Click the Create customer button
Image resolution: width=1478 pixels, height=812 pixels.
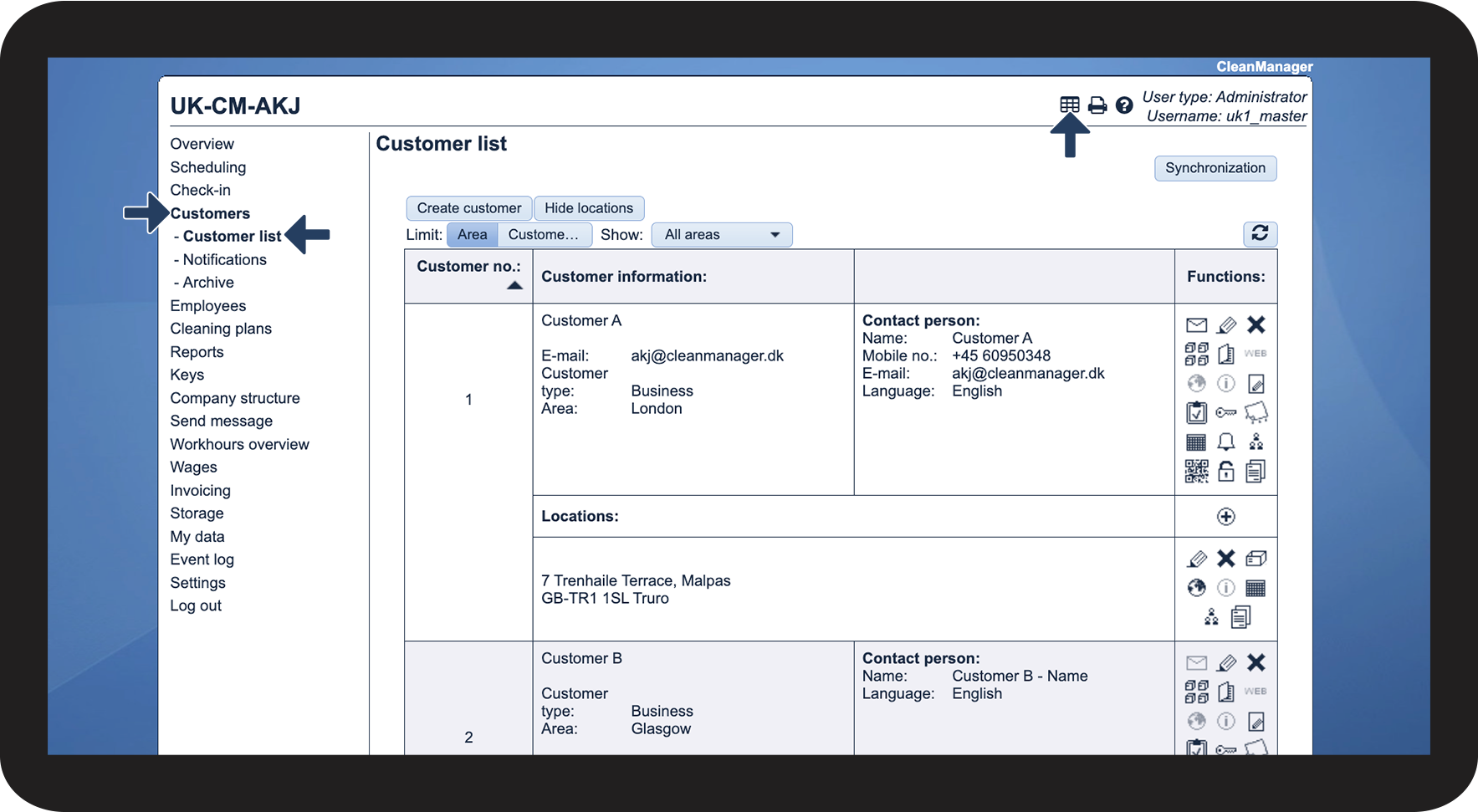(468, 208)
